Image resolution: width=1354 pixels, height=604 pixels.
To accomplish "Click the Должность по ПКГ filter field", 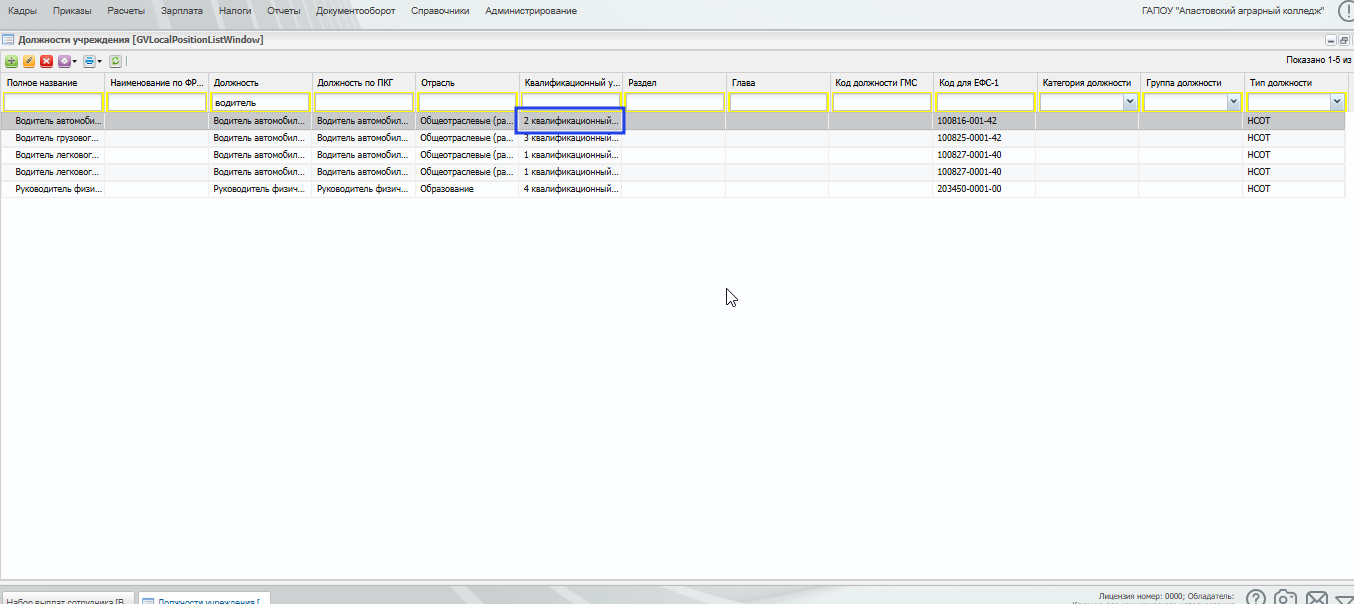I will point(364,102).
